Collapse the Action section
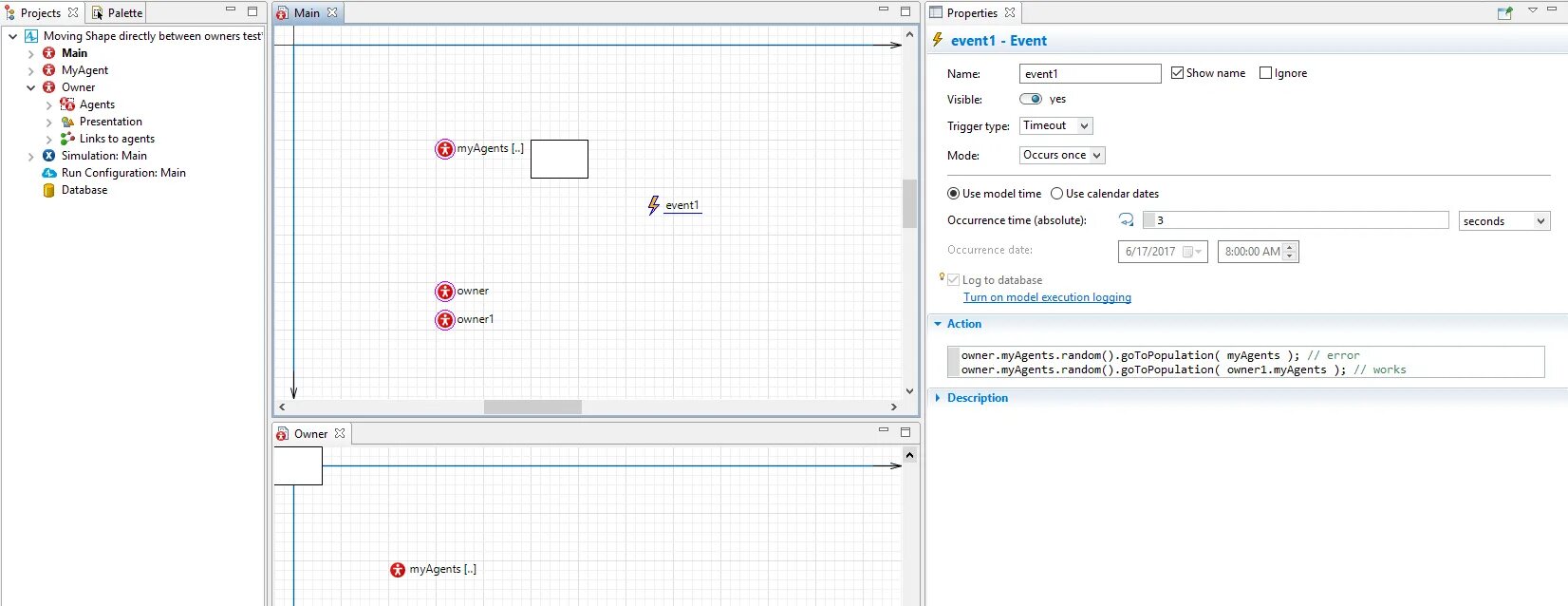 (938, 324)
